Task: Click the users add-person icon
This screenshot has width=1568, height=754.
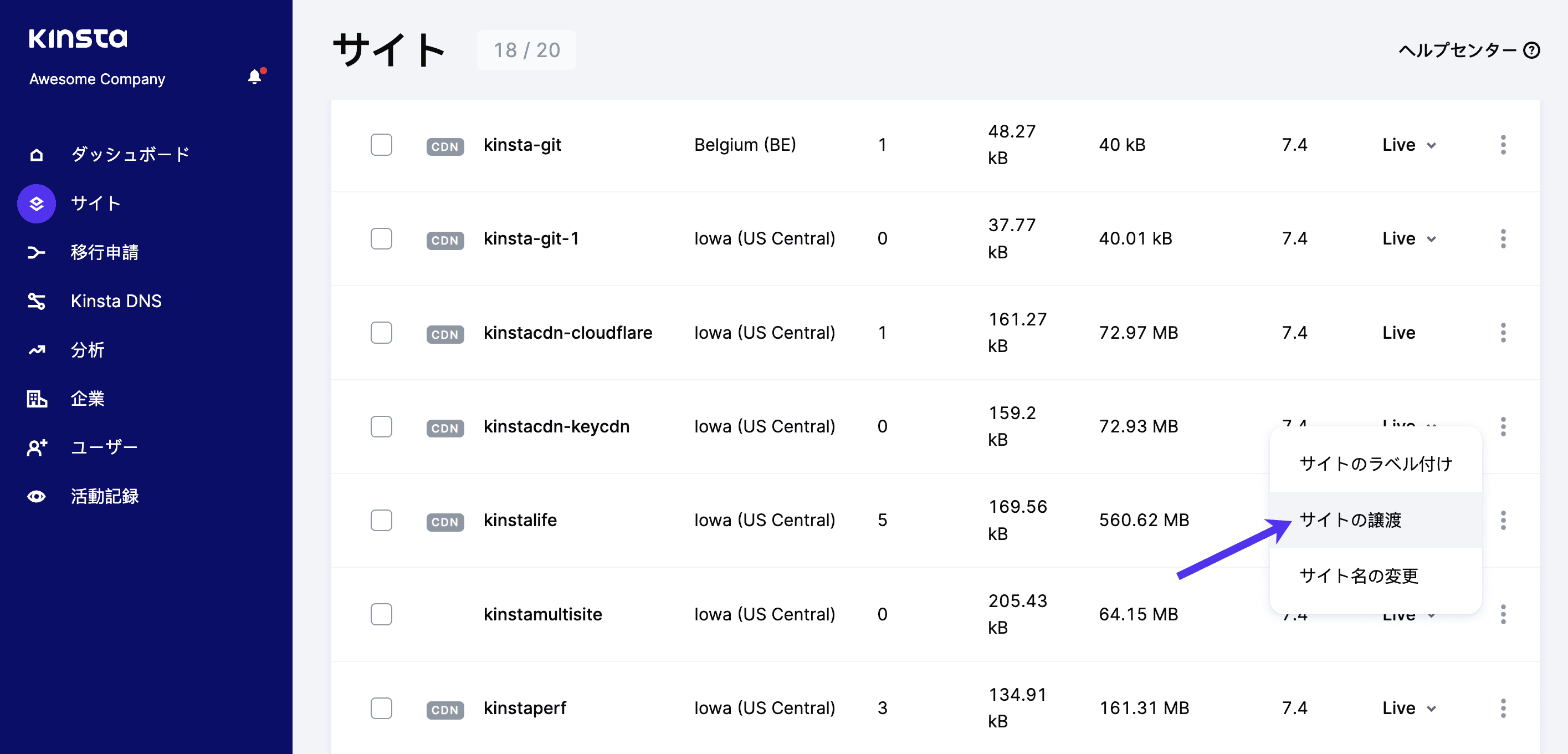Action: point(37,447)
